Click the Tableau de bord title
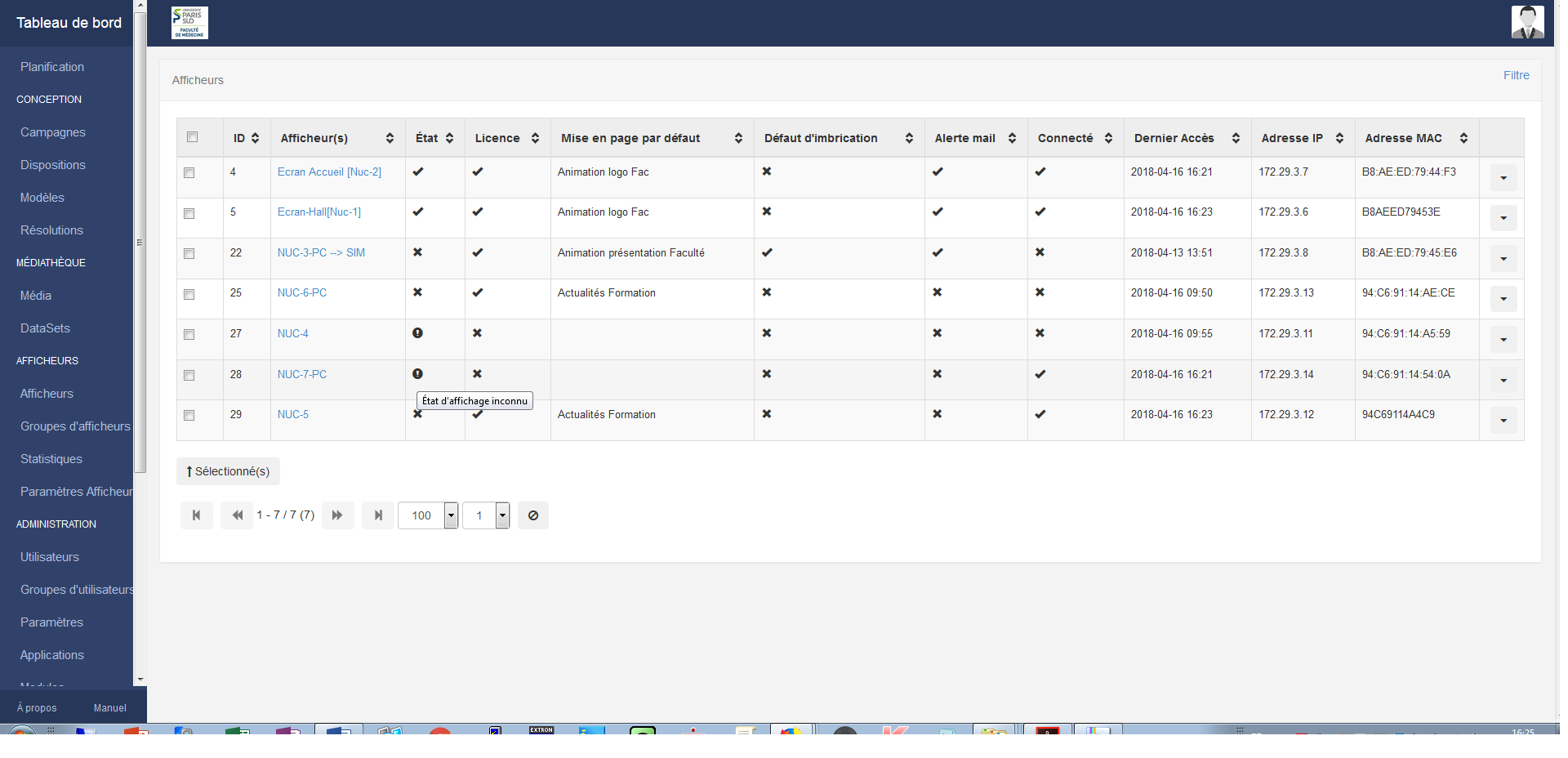This screenshot has height=758, width=1568. click(69, 23)
